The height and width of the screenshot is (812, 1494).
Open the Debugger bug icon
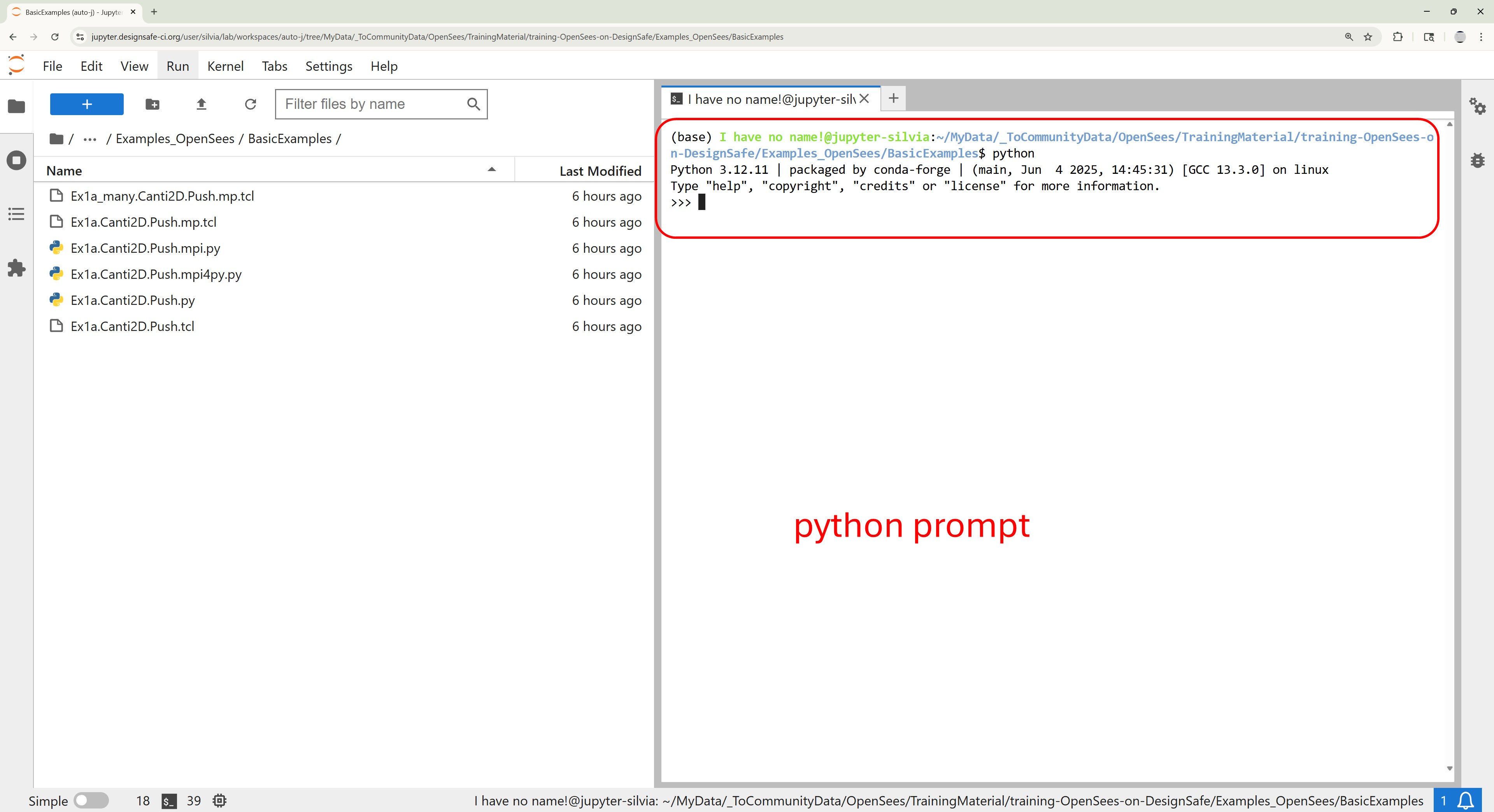coord(1477,161)
